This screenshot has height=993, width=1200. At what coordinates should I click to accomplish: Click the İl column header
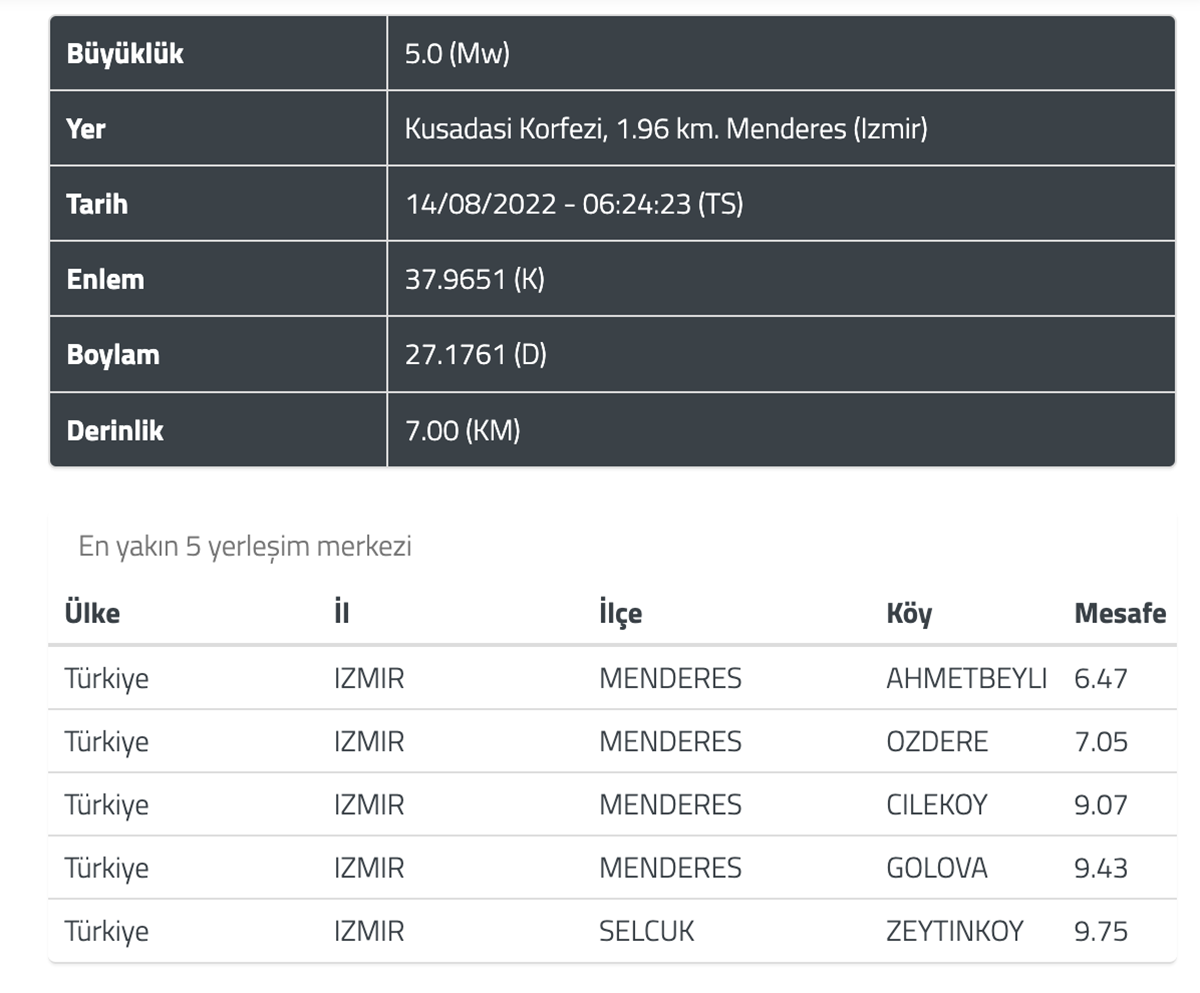(342, 612)
